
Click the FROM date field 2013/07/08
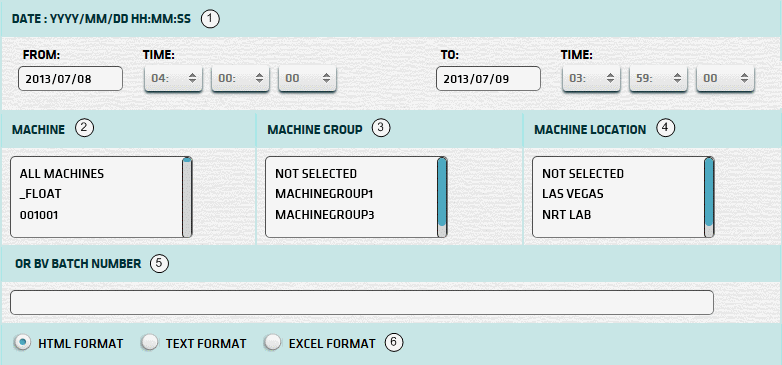[x=70, y=79]
